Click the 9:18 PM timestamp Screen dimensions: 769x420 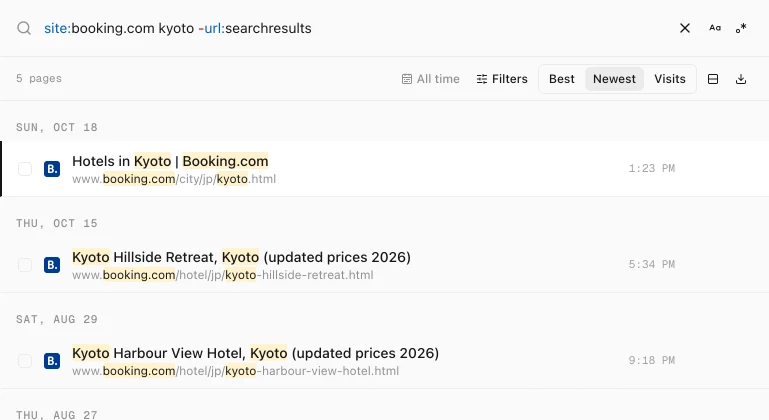[x=652, y=361]
